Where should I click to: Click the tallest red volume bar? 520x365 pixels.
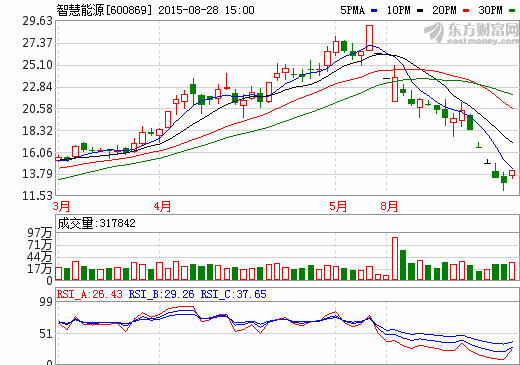point(395,258)
